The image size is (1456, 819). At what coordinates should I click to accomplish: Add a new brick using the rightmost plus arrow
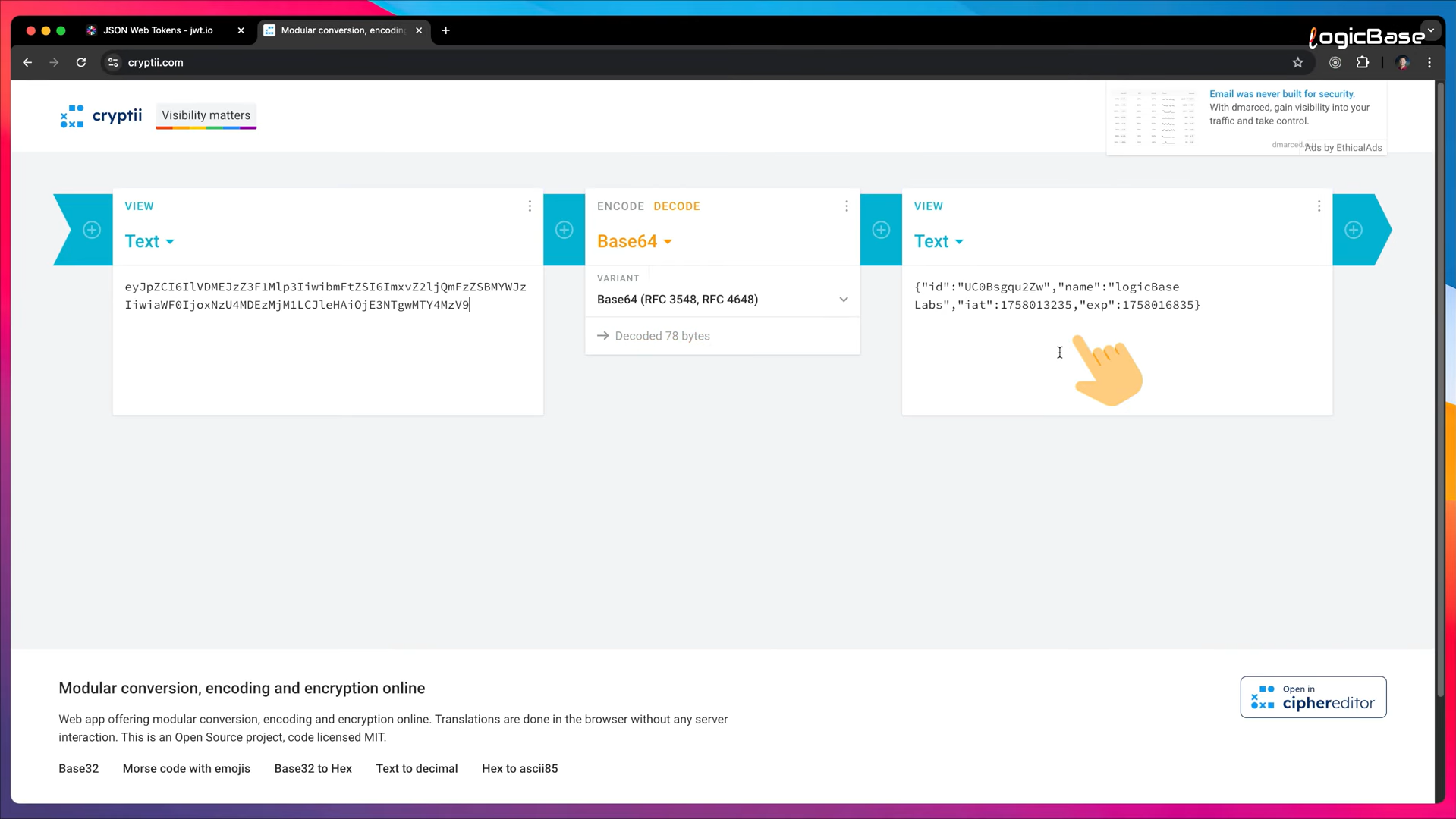coord(1354,230)
